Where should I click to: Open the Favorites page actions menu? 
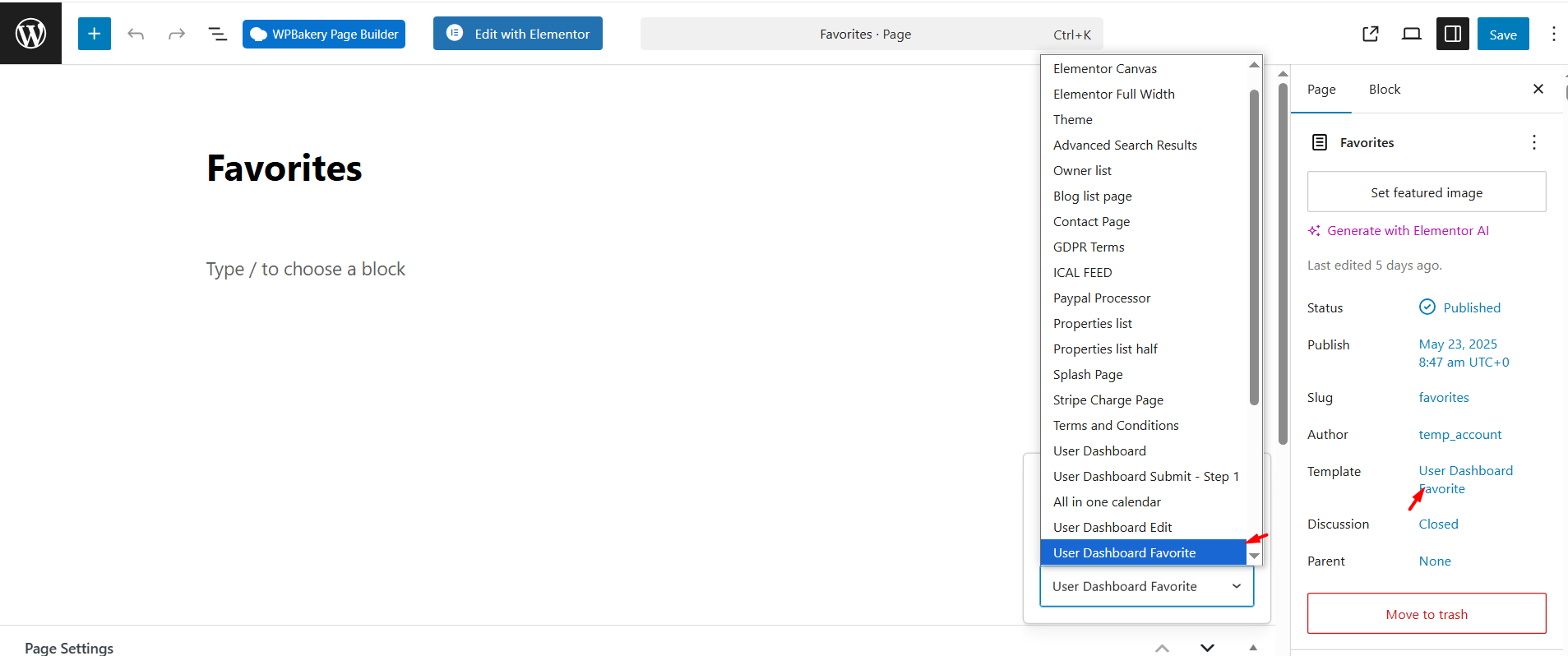click(x=1533, y=142)
